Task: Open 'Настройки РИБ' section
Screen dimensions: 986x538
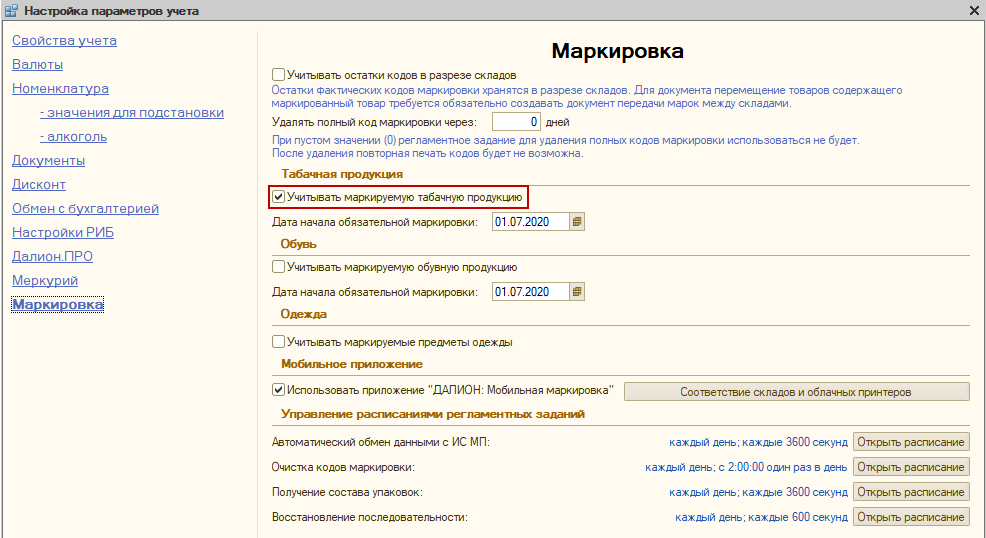Action: [x=63, y=233]
